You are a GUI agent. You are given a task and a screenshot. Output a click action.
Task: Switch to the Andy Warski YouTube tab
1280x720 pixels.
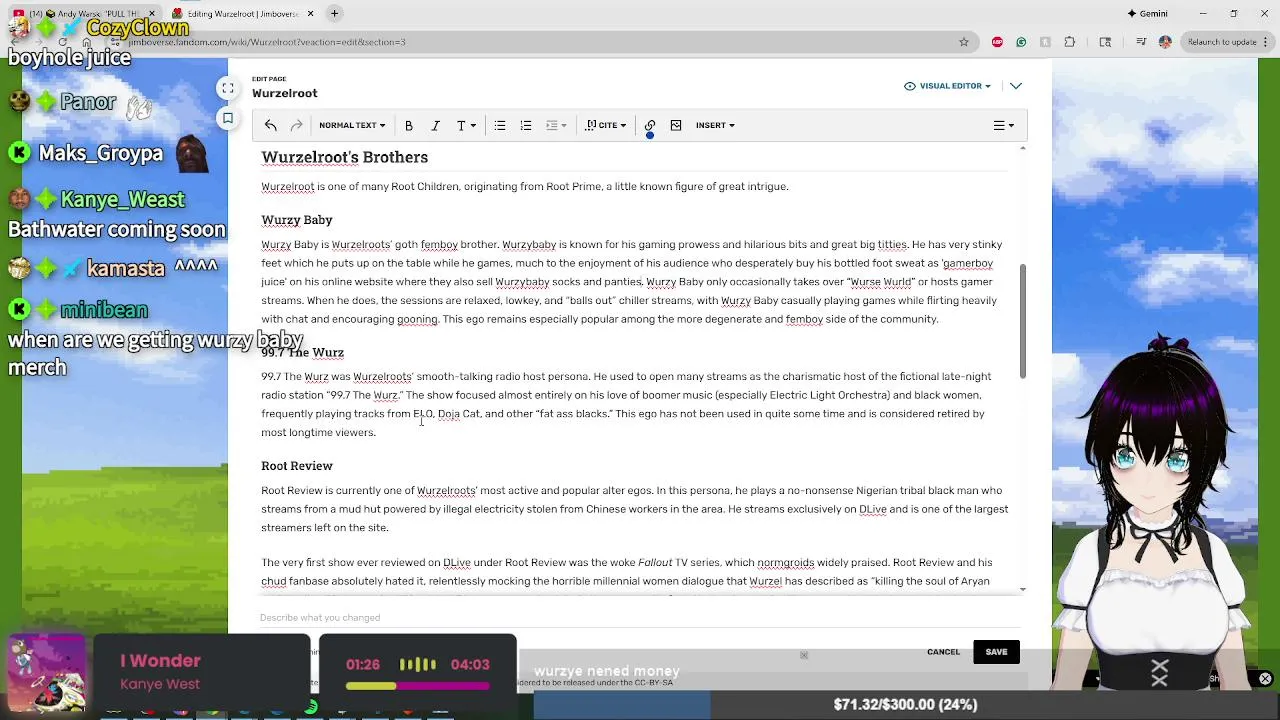(x=82, y=14)
